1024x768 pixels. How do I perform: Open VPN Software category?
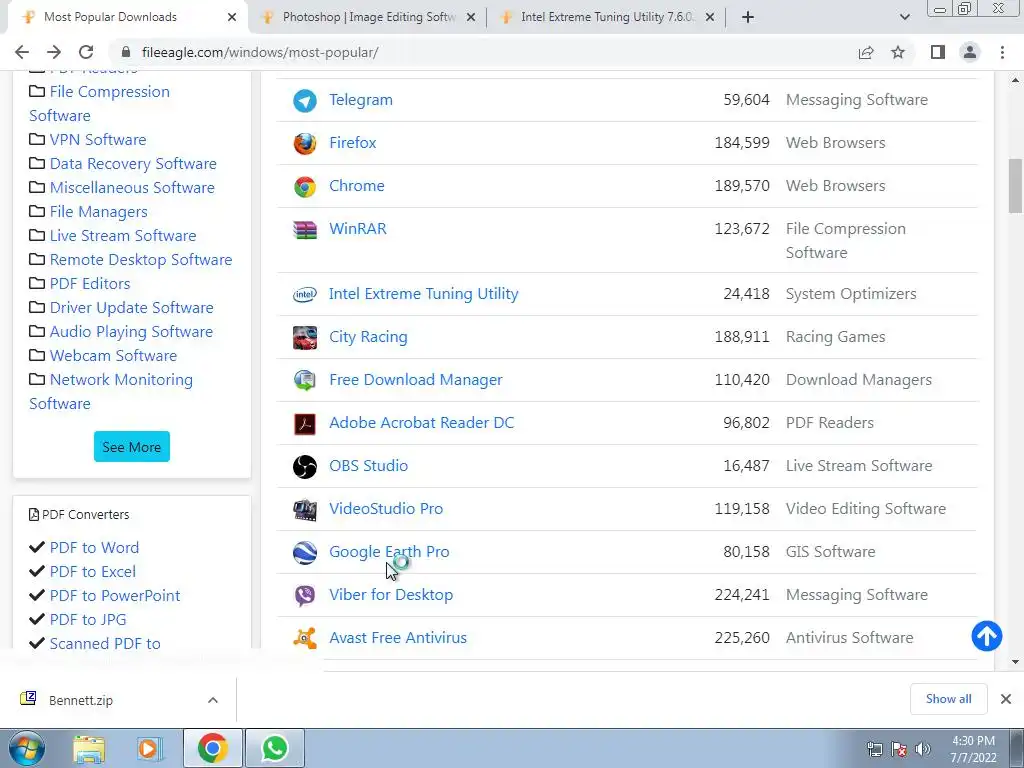point(98,140)
